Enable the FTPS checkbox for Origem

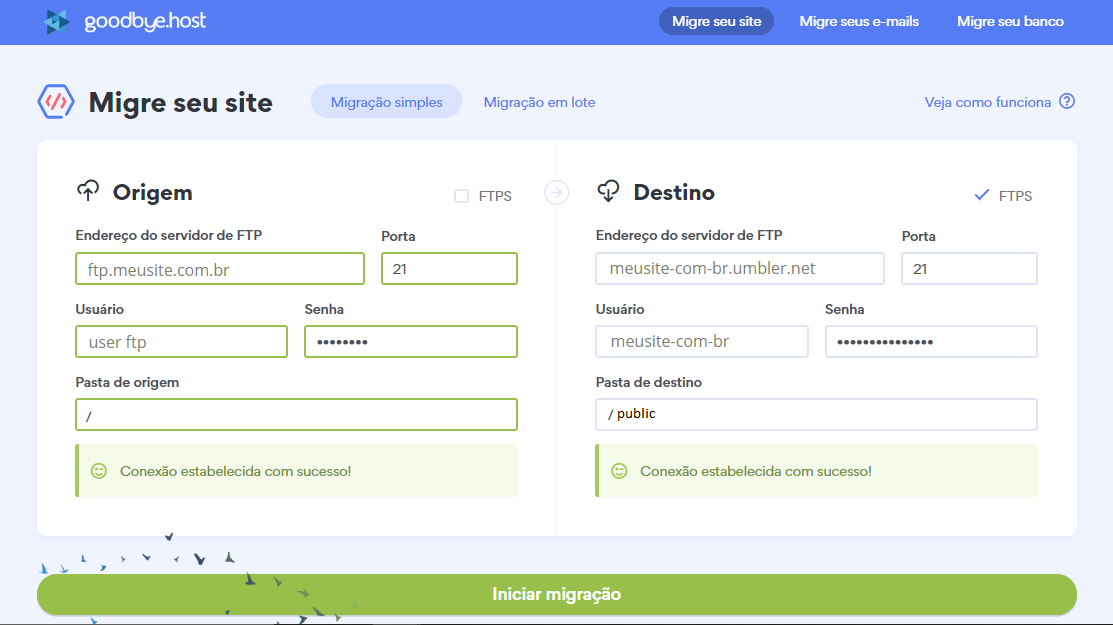461,196
